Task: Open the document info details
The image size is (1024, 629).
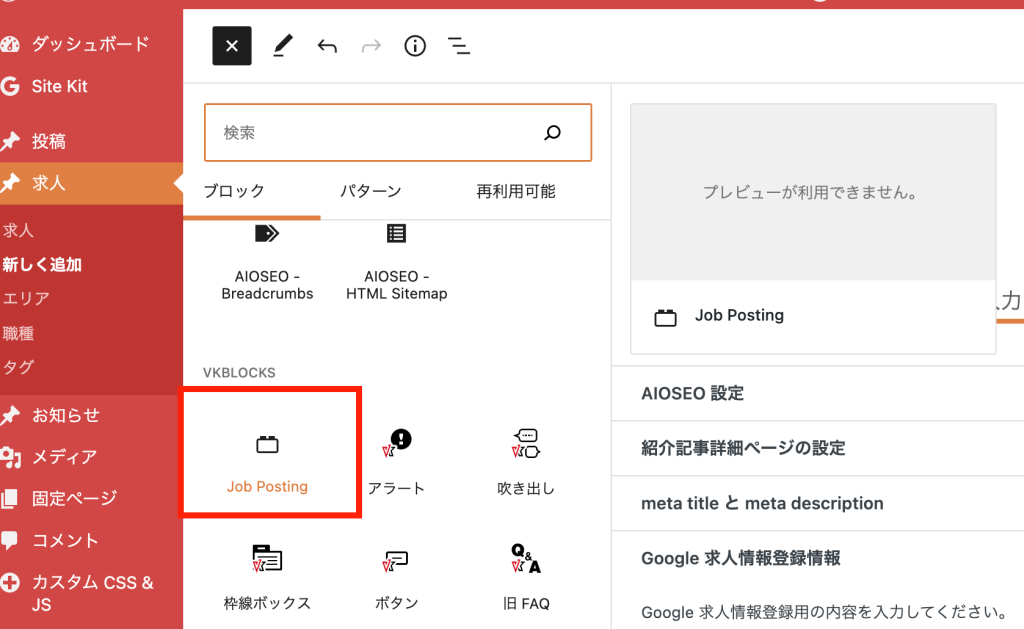Action: pos(415,46)
